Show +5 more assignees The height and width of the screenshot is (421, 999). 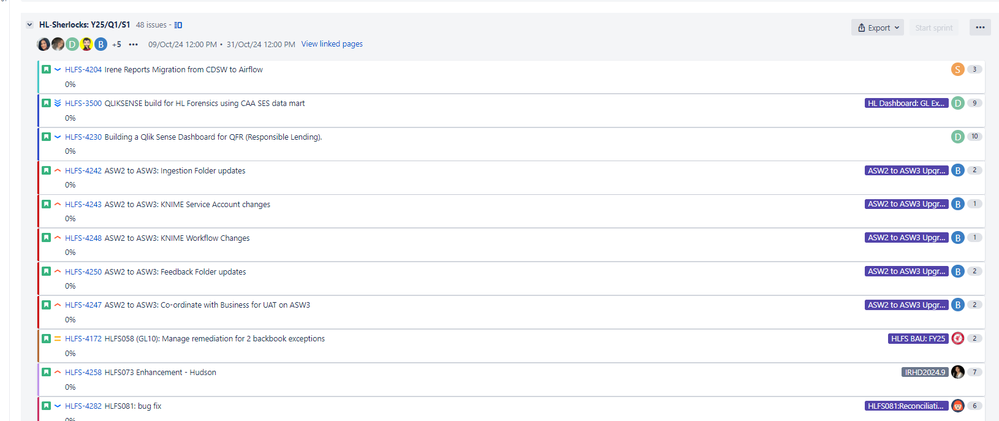(117, 45)
